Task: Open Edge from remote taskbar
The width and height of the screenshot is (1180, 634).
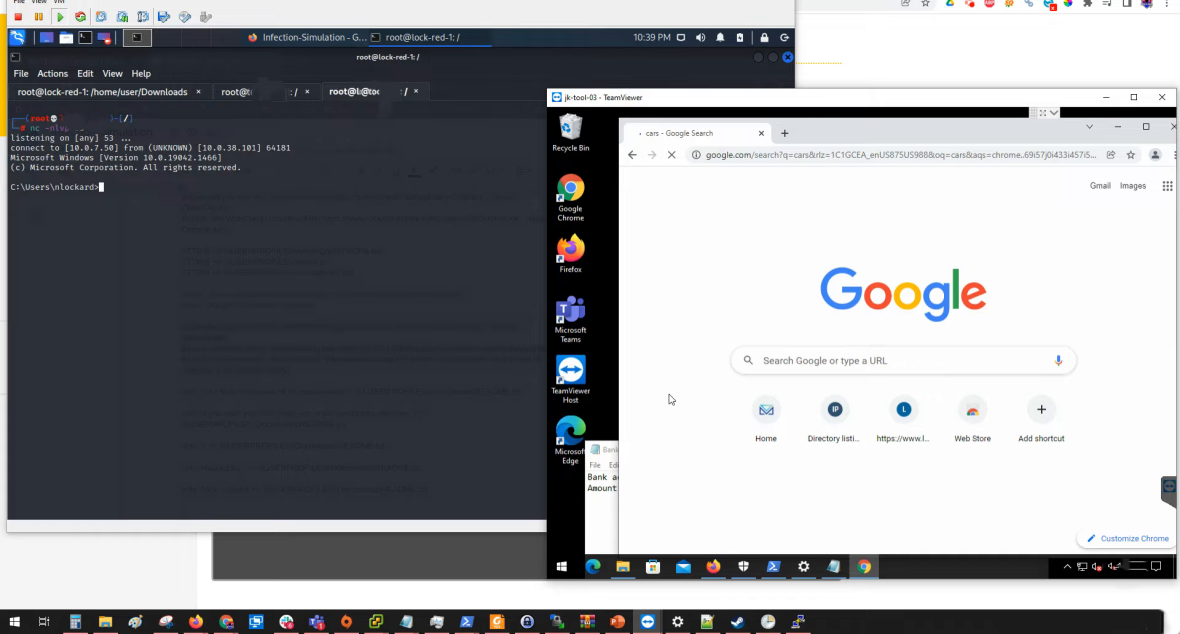Action: pos(593,567)
